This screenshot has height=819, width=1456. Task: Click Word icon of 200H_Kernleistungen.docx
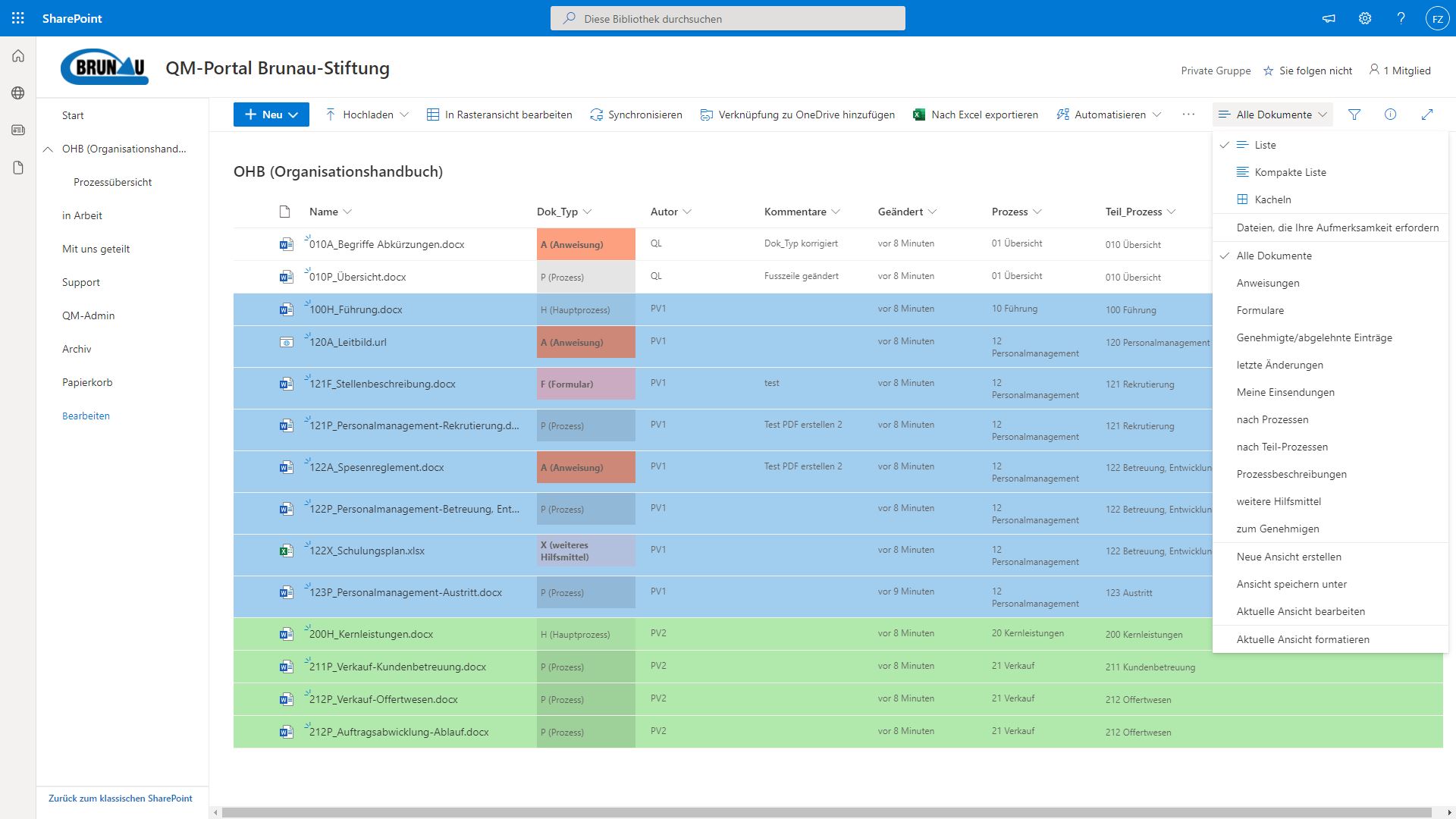[286, 634]
